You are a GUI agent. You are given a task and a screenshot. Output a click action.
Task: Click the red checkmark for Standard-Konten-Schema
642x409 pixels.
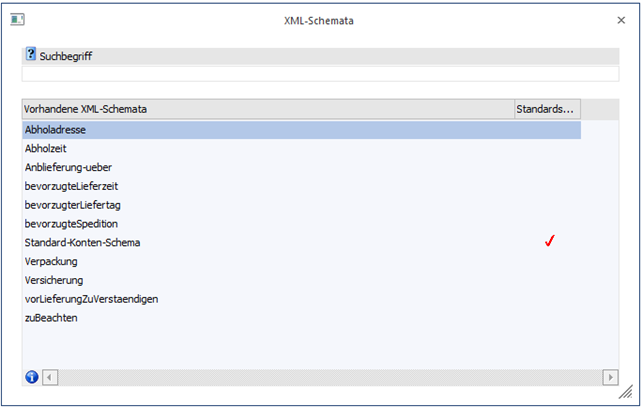[x=549, y=242]
